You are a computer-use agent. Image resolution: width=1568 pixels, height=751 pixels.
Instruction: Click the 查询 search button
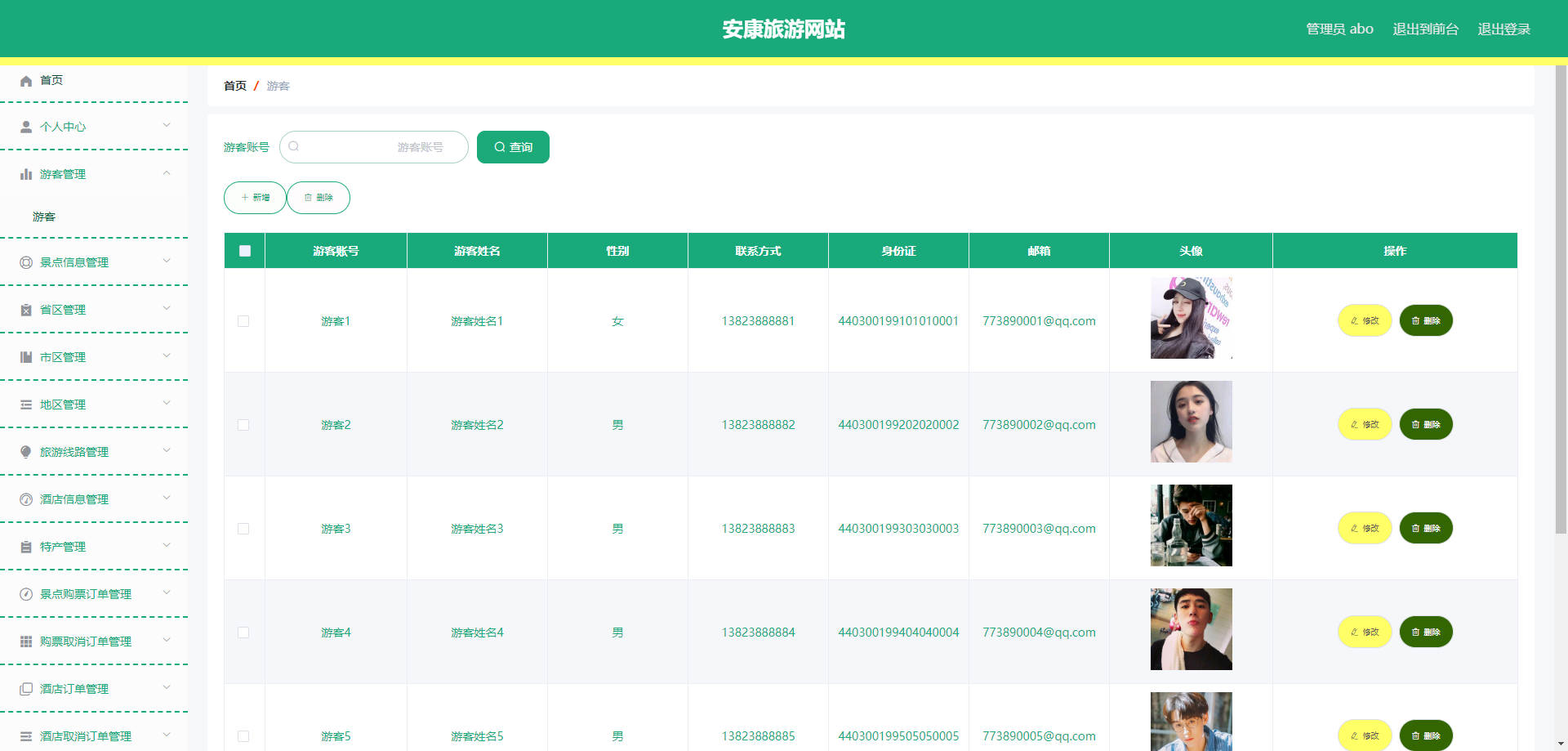[x=513, y=147]
